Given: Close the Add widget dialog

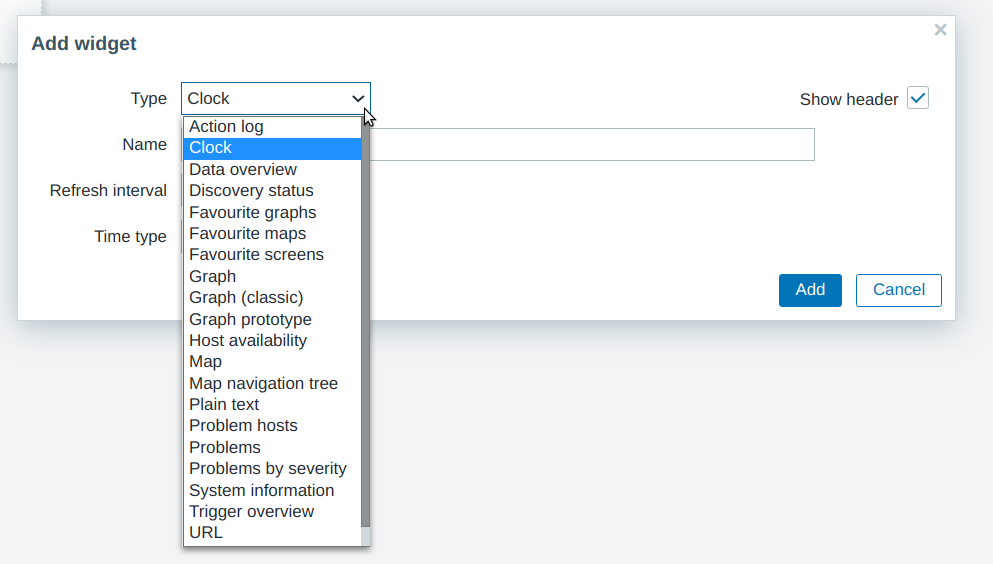Looking at the screenshot, I should point(940,30).
